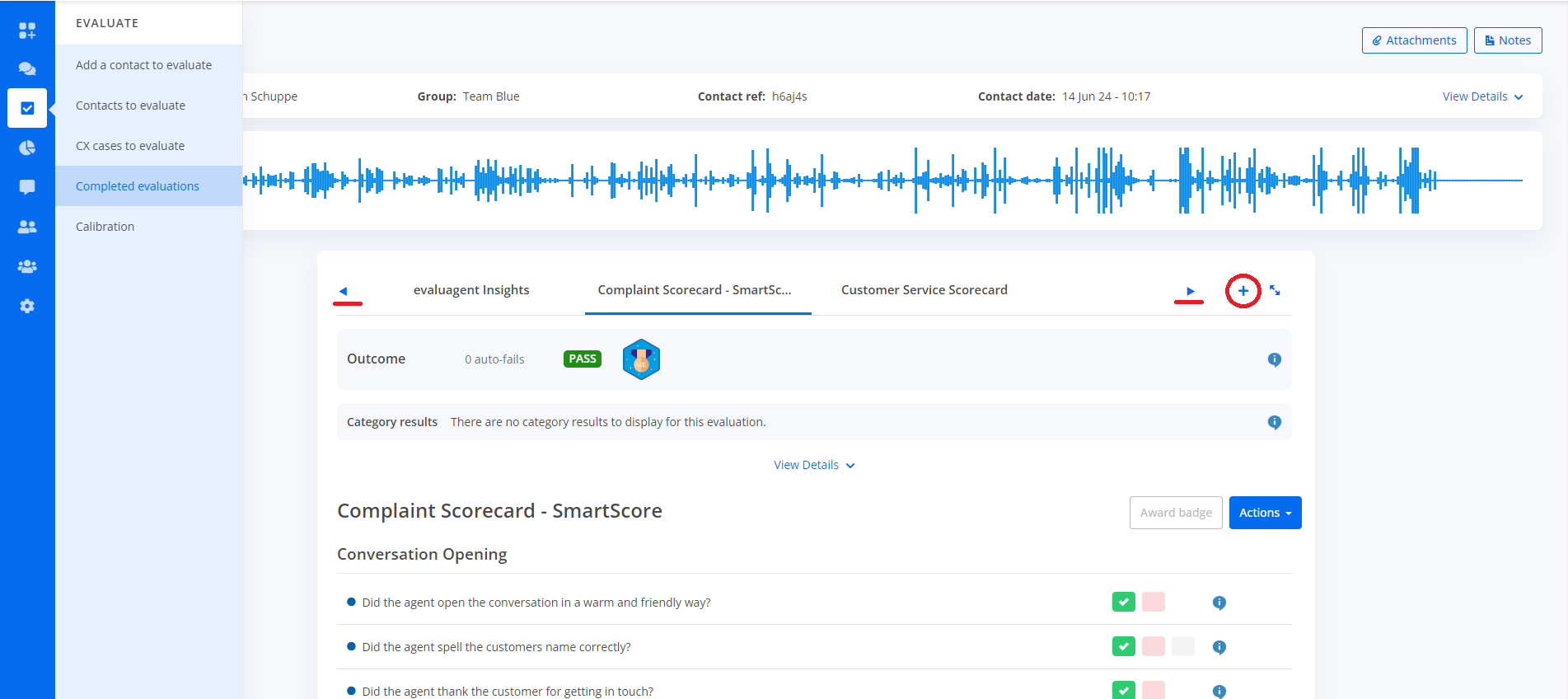Image resolution: width=1568 pixels, height=699 pixels.
Task: Click the Conversation Opening section heading
Action: pyautogui.click(x=422, y=555)
